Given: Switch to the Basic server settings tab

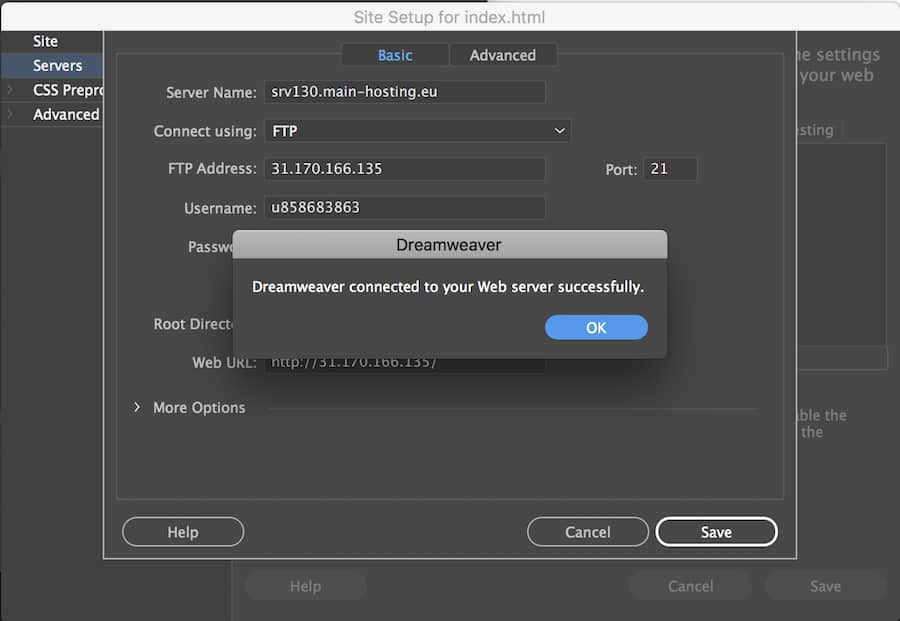Looking at the screenshot, I should point(395,55).
